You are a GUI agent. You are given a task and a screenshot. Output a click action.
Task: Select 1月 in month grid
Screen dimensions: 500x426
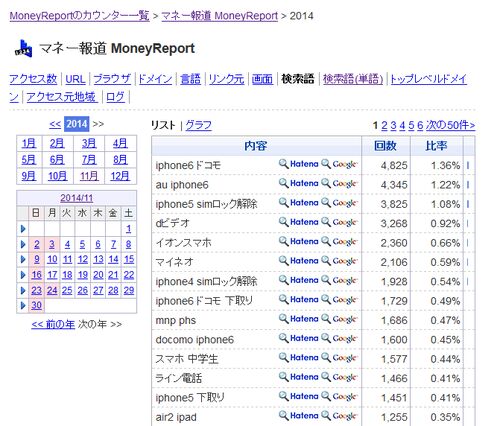29,143
